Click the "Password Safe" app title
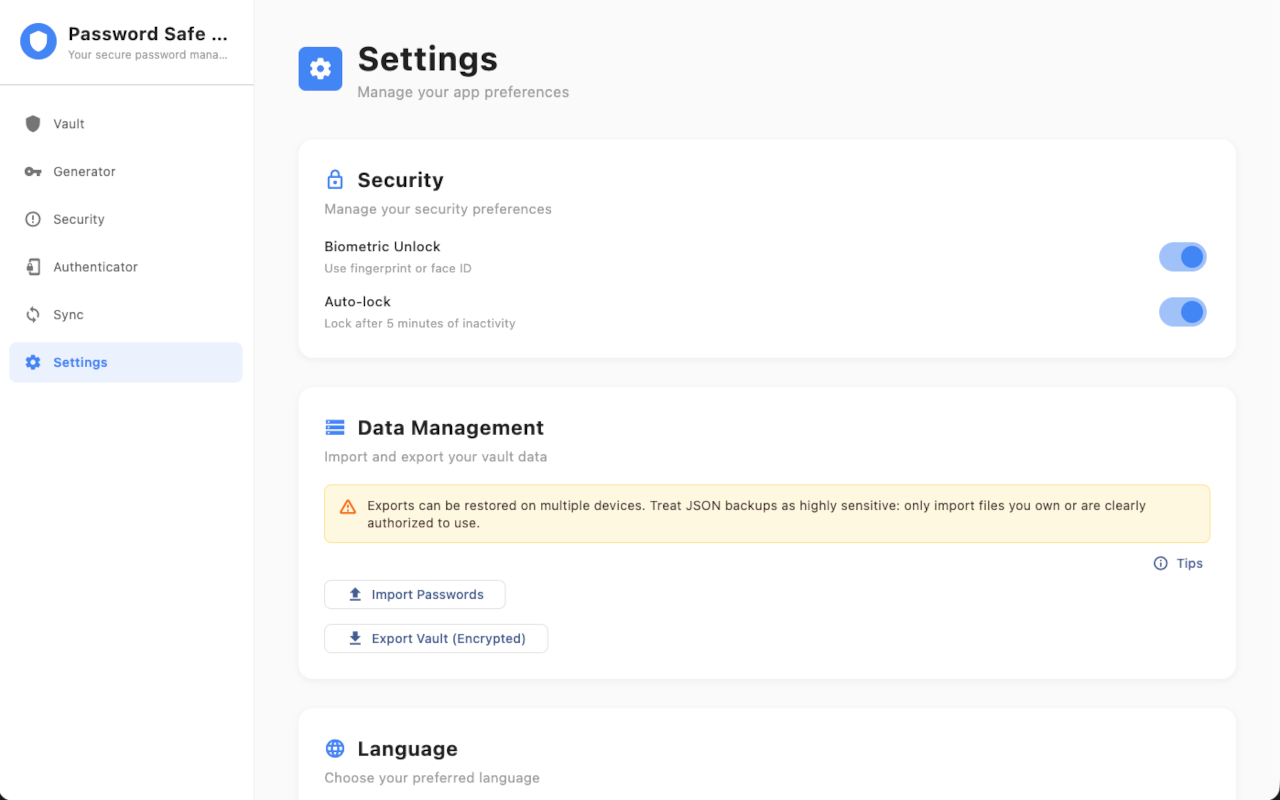This screenshot has width=1280, height=800. (148, 34)
